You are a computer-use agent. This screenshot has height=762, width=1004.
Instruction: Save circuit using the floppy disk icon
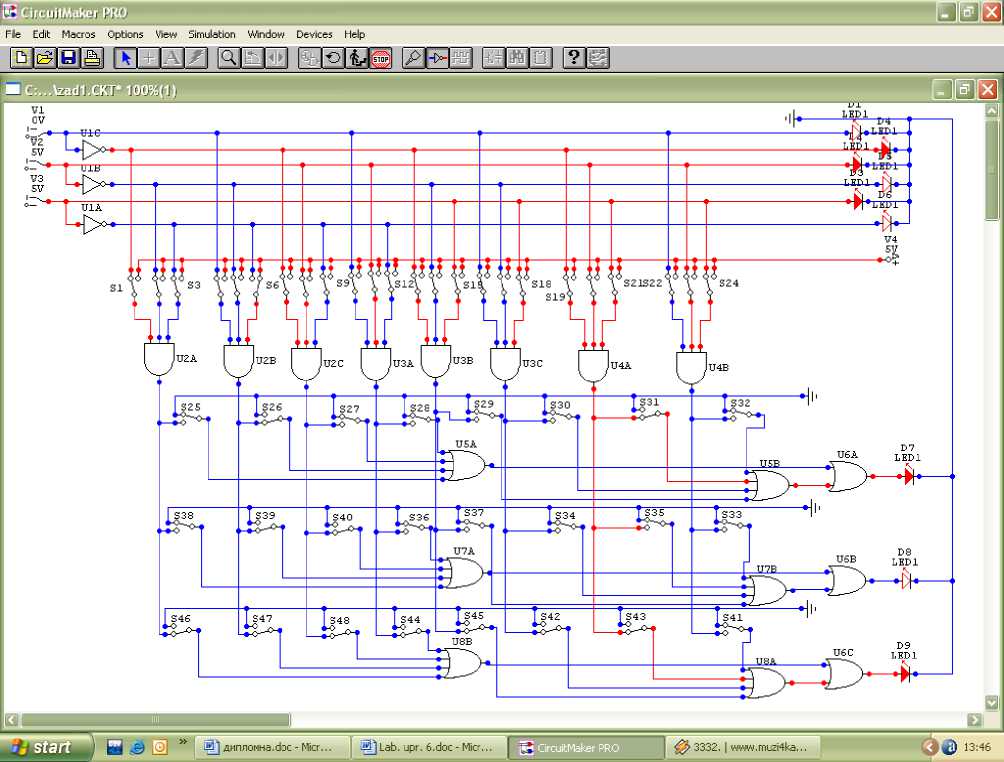pos(68,58)
